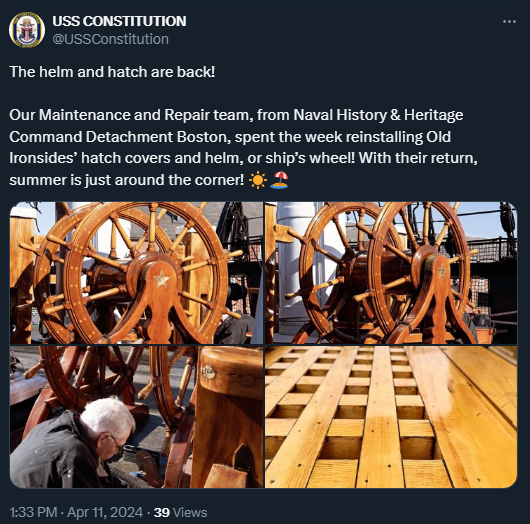The image size is (530, 524).
Task: Open top-right double helm photo
Action: [x=391, y=273]
